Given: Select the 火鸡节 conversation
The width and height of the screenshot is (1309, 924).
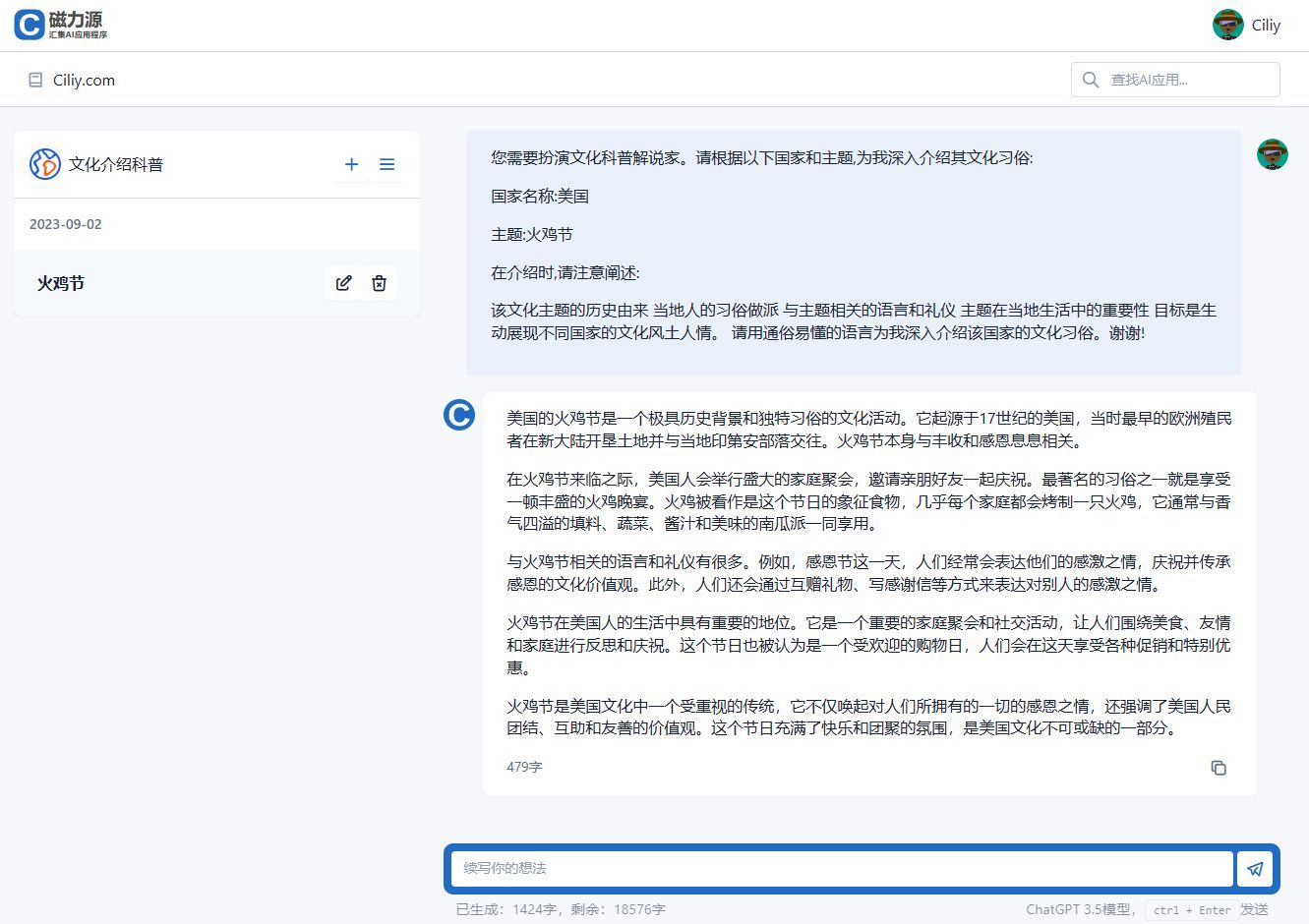Looking at the screenshot, I should click(x=216, y=283).
